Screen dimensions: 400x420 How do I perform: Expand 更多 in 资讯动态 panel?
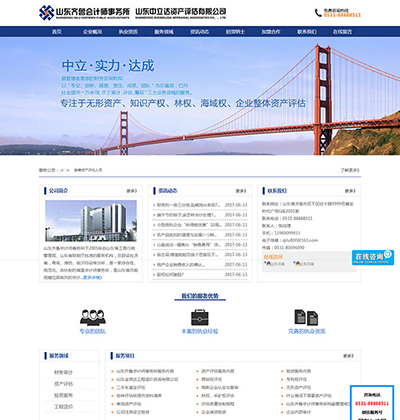tap(241, 191)
